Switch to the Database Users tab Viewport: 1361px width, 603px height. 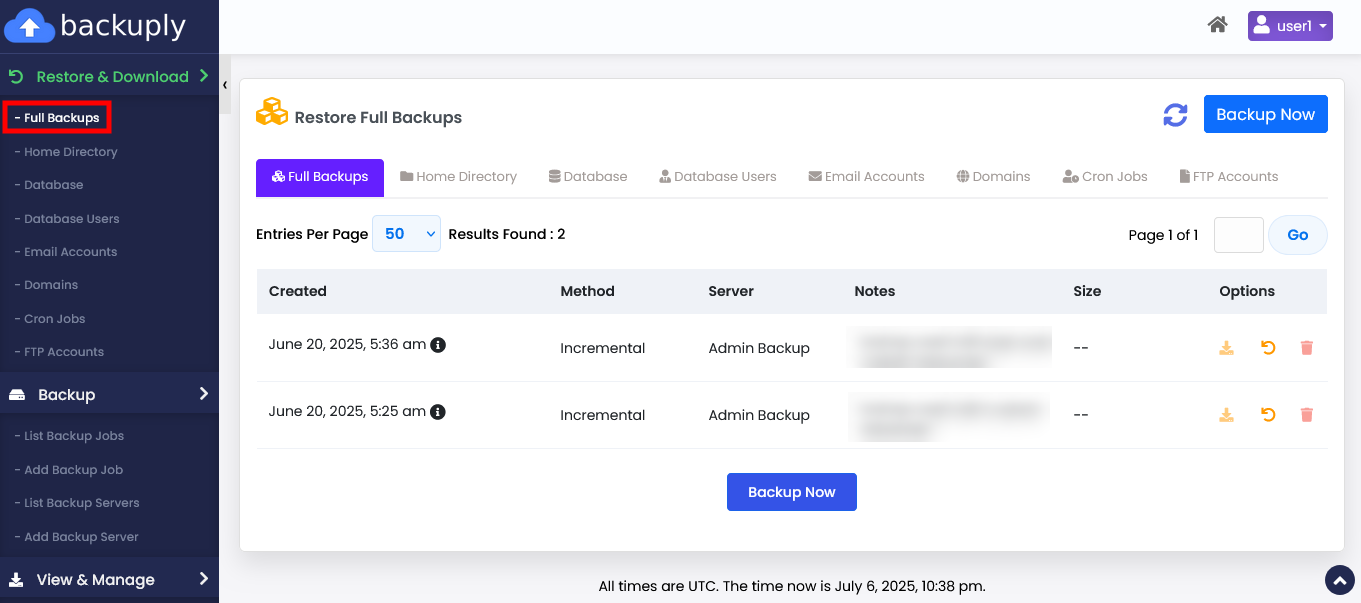pos(717,177)
